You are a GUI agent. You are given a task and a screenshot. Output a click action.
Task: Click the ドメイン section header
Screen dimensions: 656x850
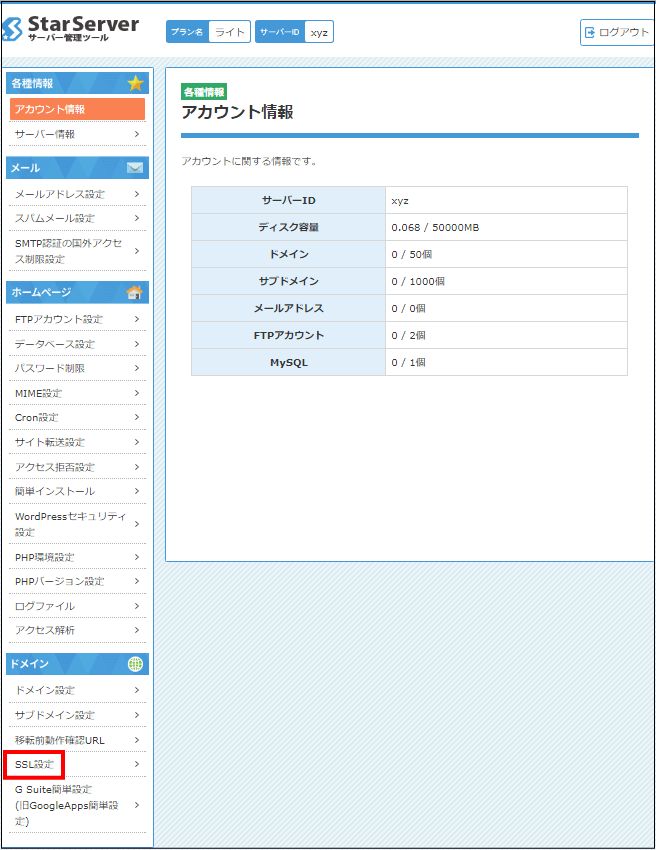coord(78,664)
